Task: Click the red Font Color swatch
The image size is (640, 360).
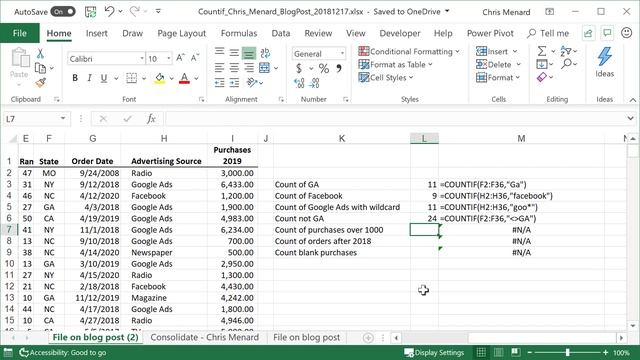Action: point(184,78)
